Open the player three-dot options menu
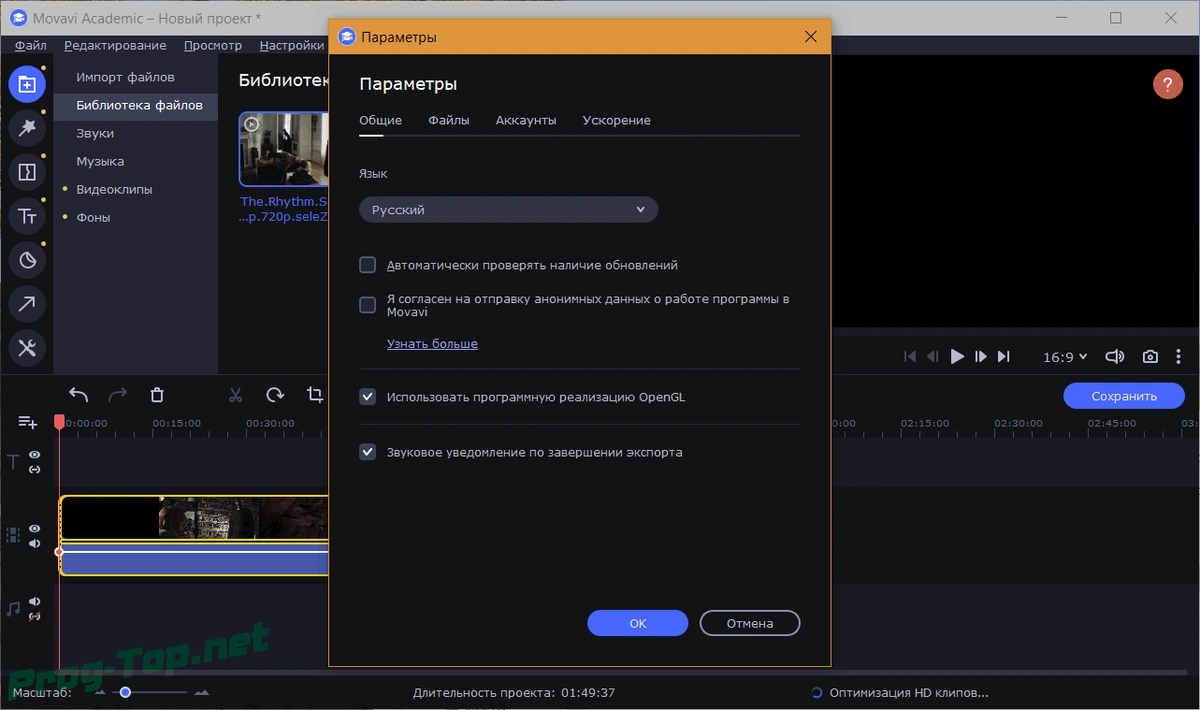The height and width of the screenshot is (710, 1200). pos(1180,357)
